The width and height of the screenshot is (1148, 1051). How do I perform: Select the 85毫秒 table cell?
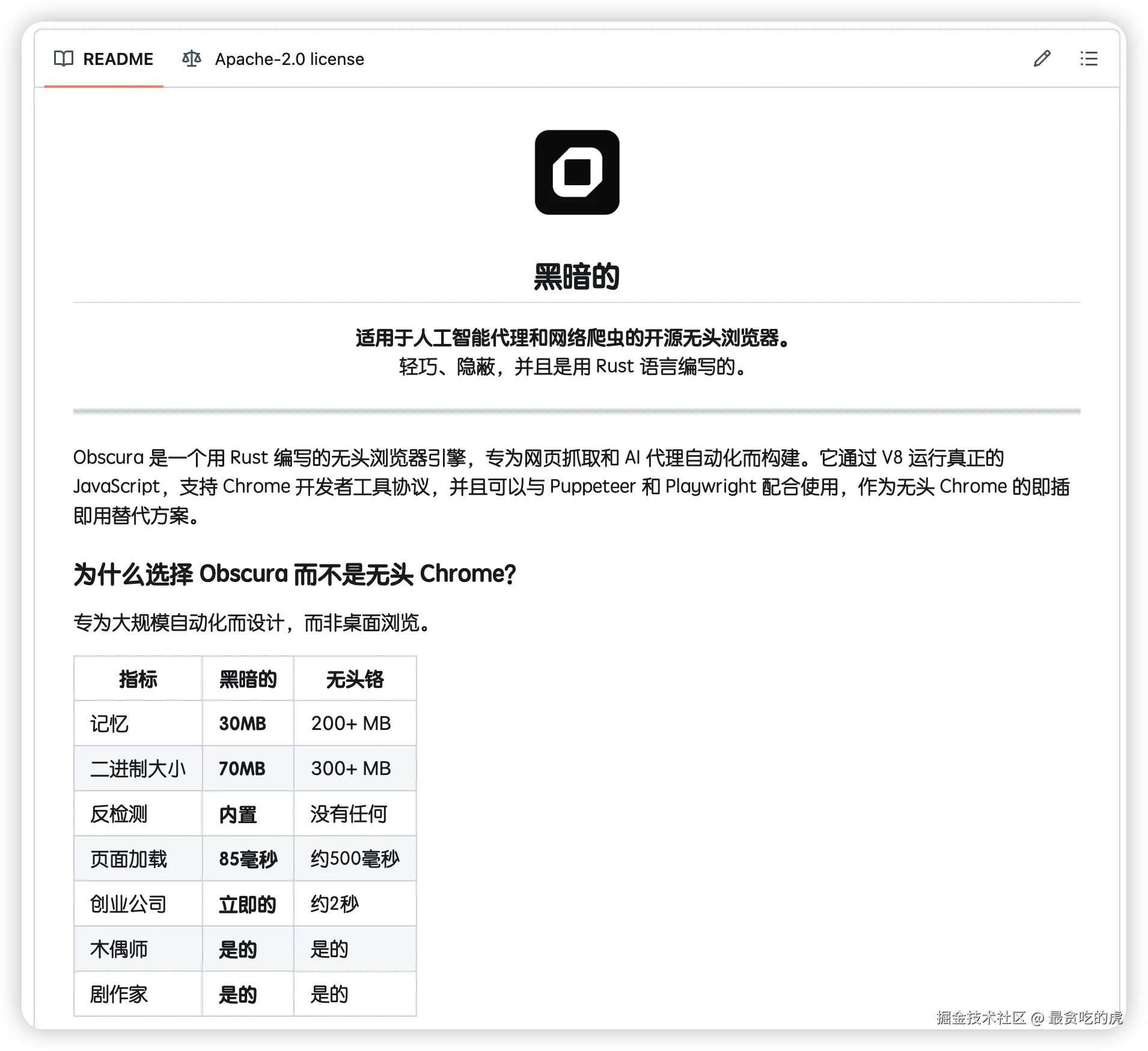248,859
